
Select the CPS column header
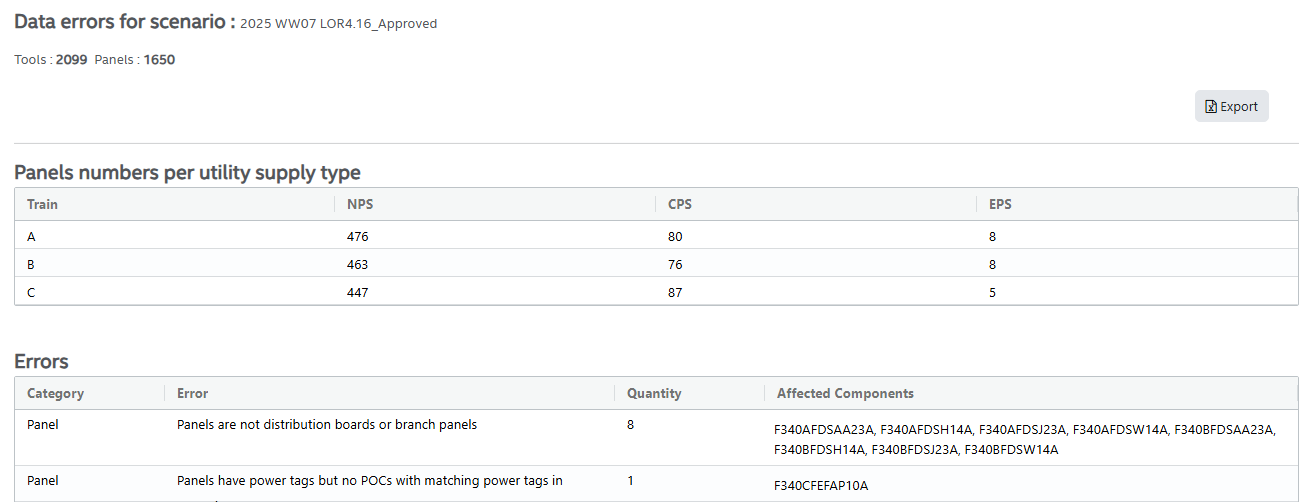click(x=680, y=204)
